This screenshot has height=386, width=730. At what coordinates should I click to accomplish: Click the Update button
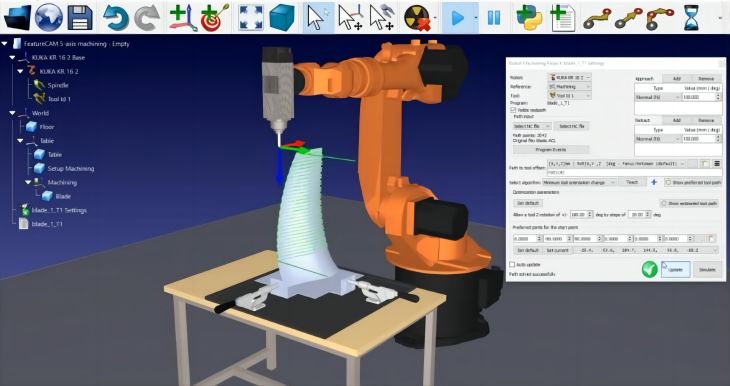[x=675, y=270]
